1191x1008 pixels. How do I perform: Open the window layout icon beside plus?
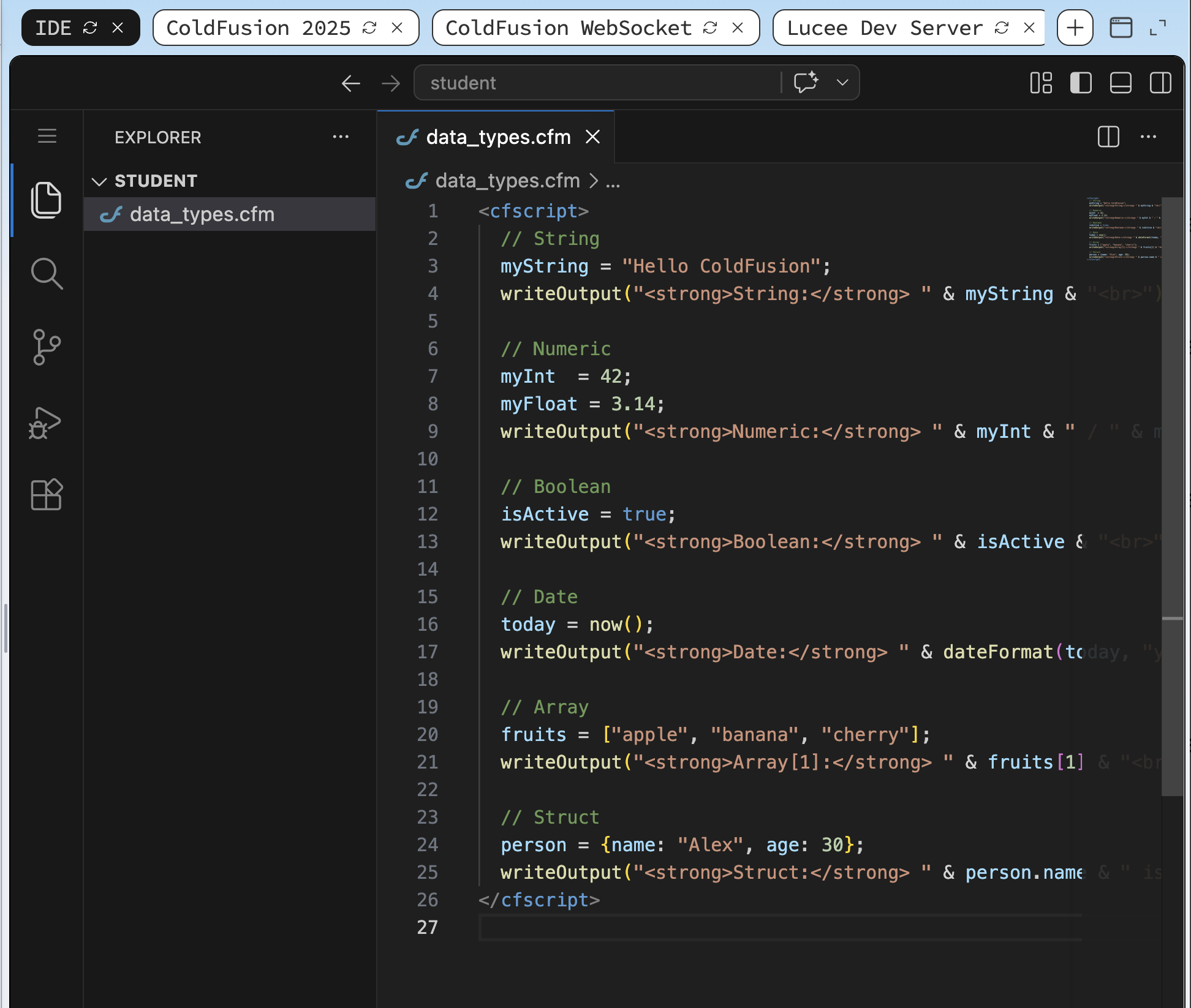(1121, 28)
